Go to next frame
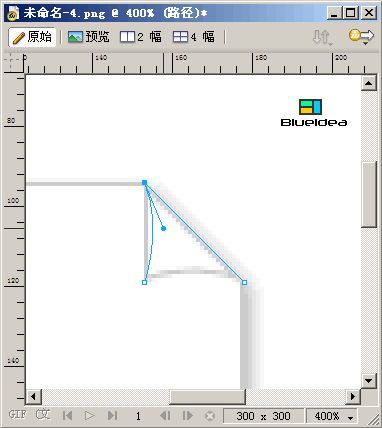 (188, 416)
